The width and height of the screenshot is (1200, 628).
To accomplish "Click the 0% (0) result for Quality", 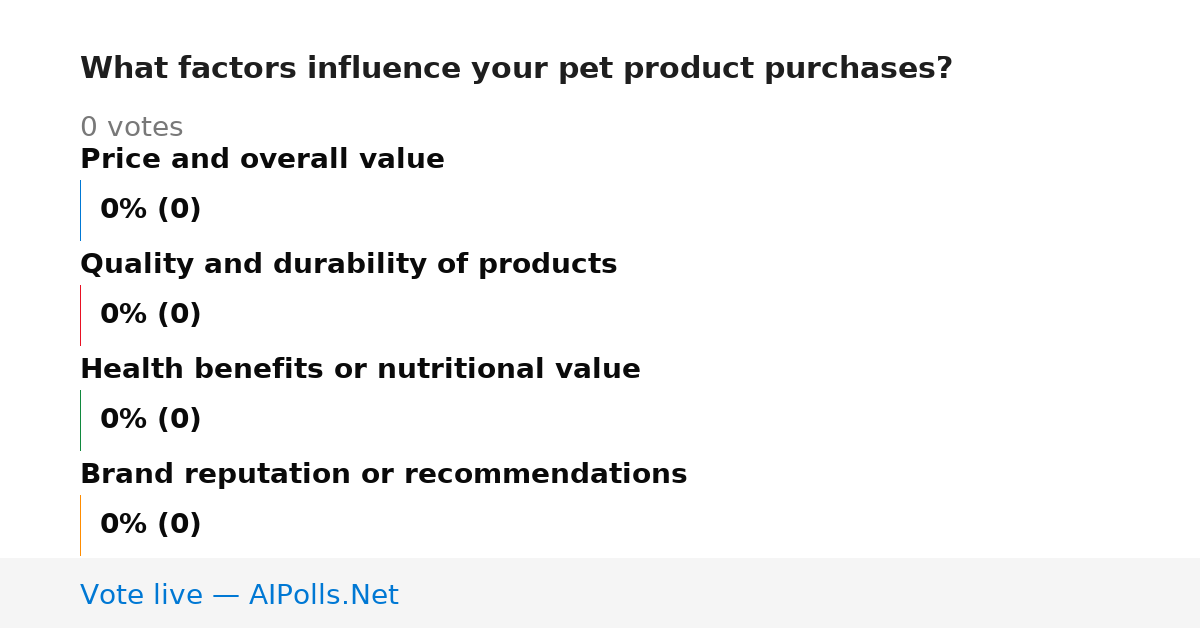I will (150, 315).
